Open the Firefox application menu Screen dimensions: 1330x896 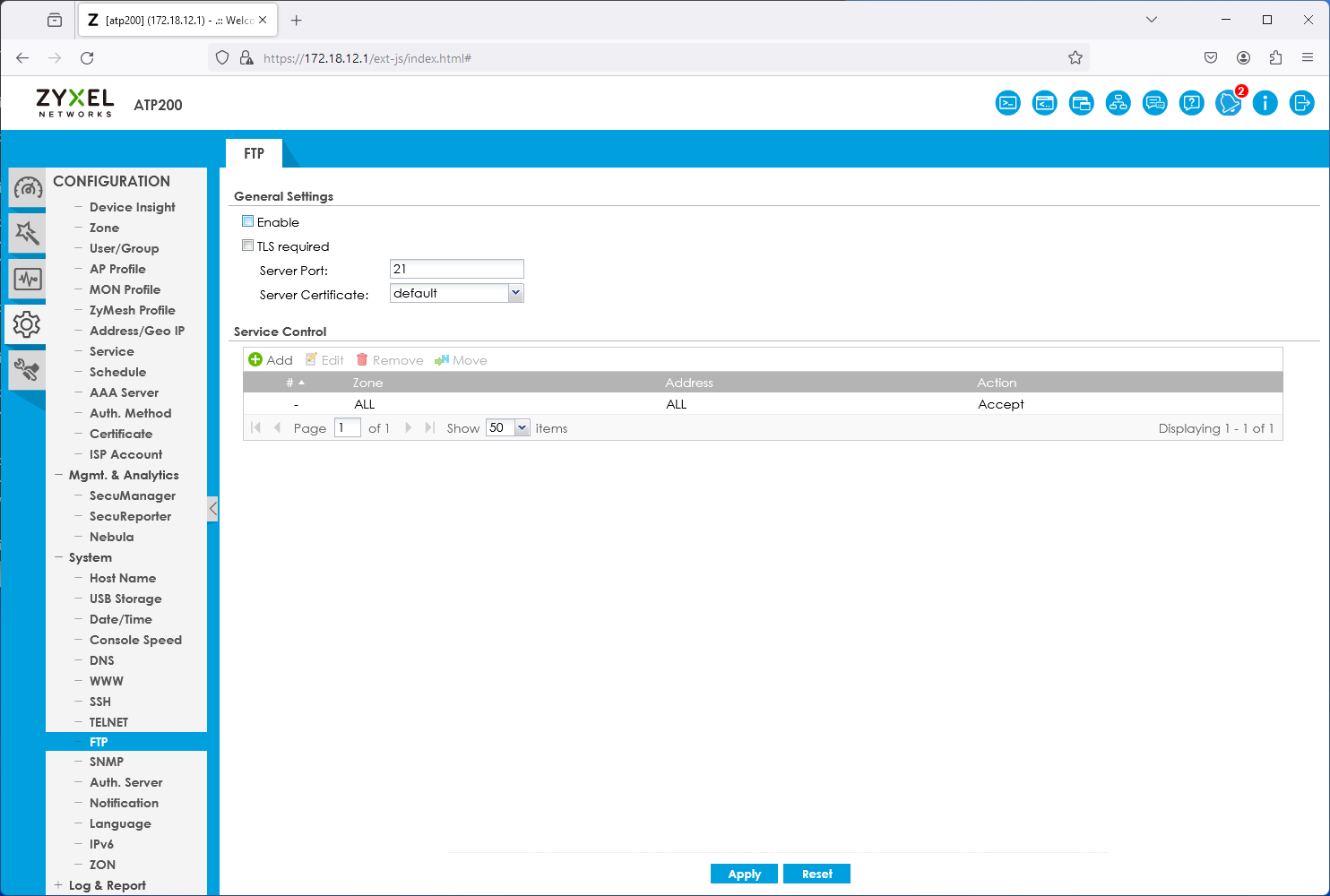(x=1308, y=58)
